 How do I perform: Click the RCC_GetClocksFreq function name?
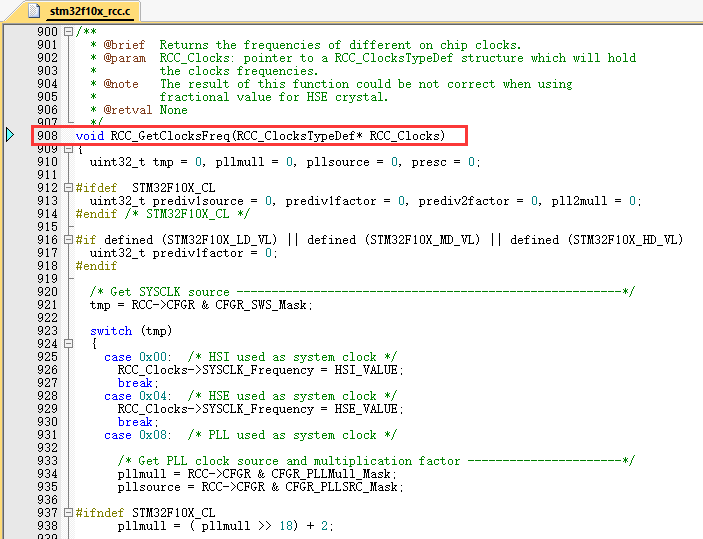tap(170, 135)
